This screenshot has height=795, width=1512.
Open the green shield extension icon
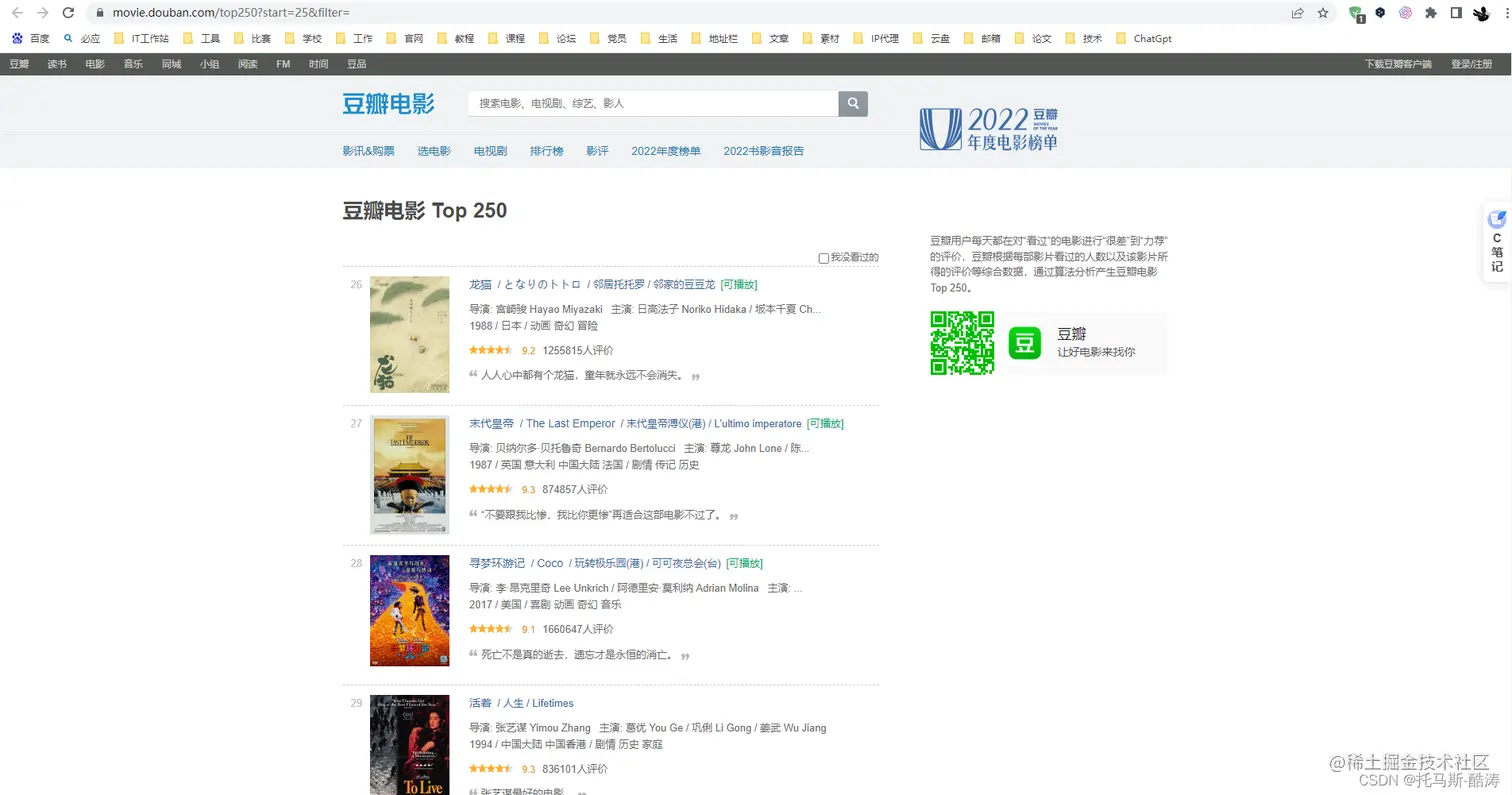pos(1356,14)
